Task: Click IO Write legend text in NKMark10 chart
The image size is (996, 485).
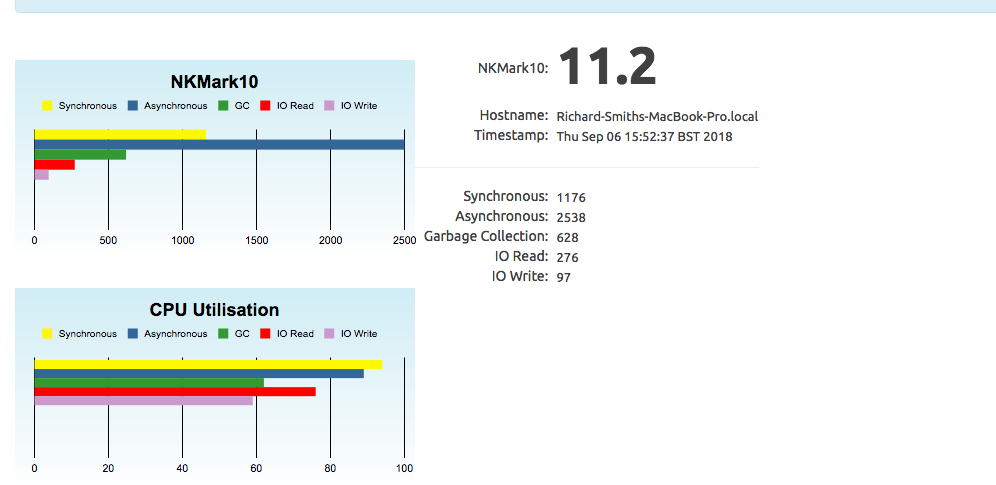Action: (359, 106)
